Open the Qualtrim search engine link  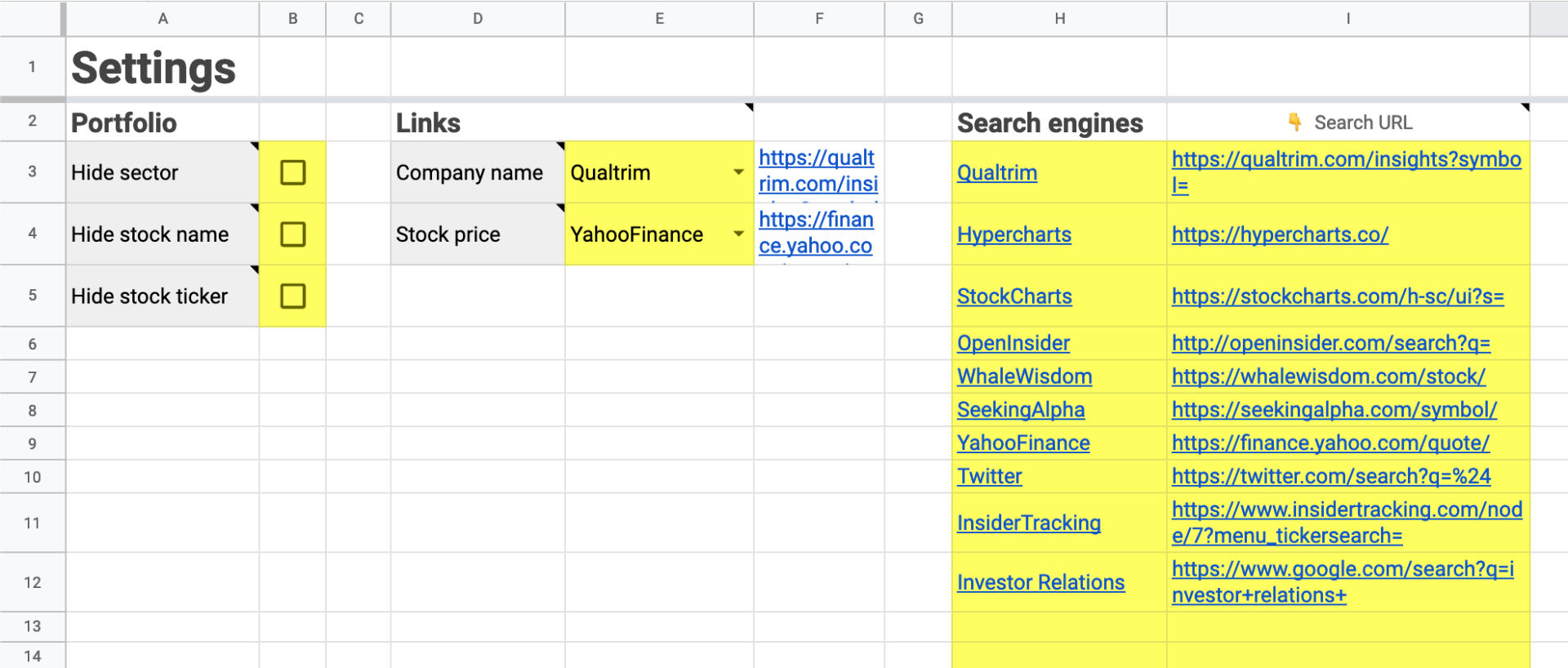coord(997,172)
